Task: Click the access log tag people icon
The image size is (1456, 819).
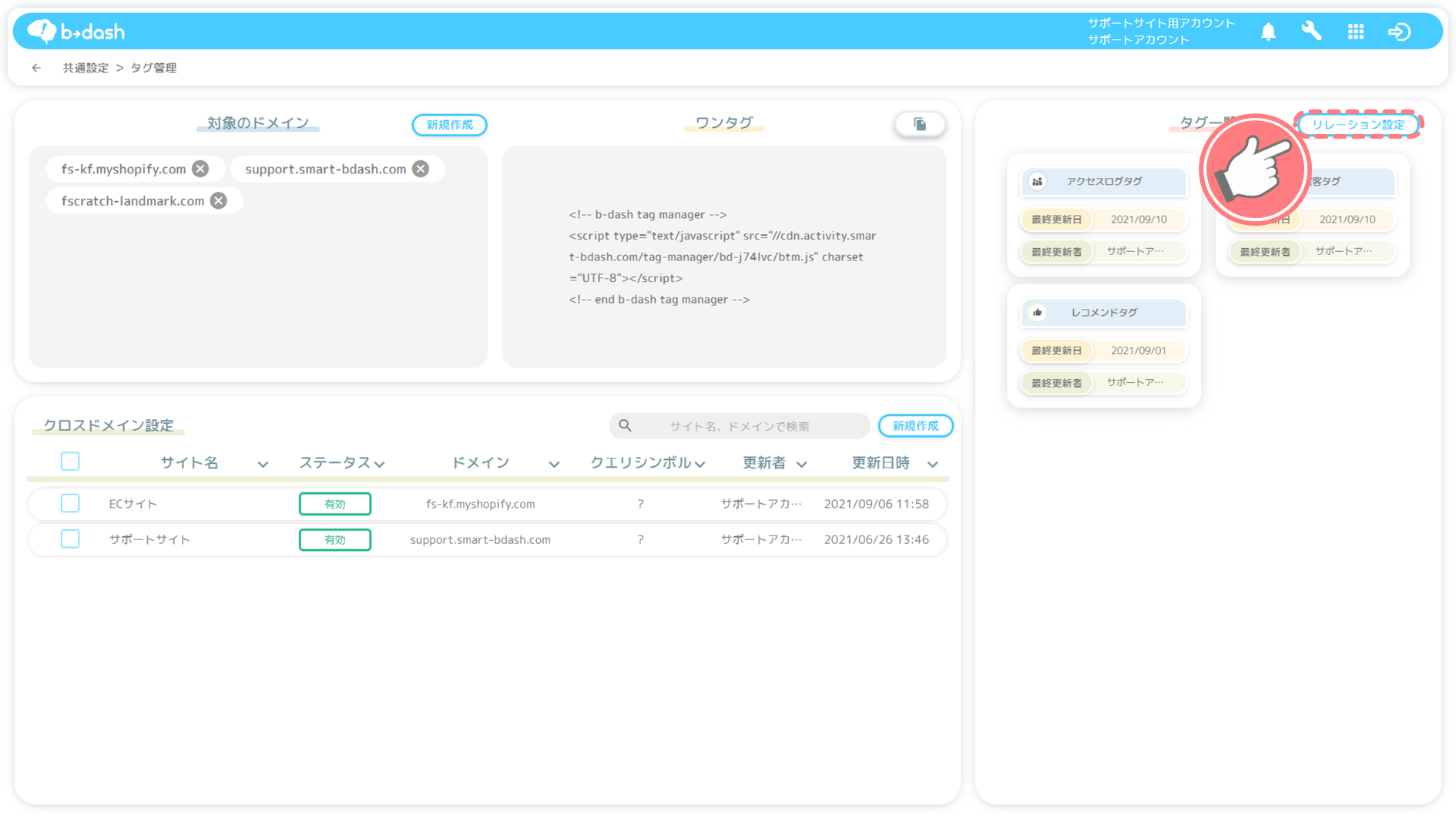Action: click(x=1037, y=182)
